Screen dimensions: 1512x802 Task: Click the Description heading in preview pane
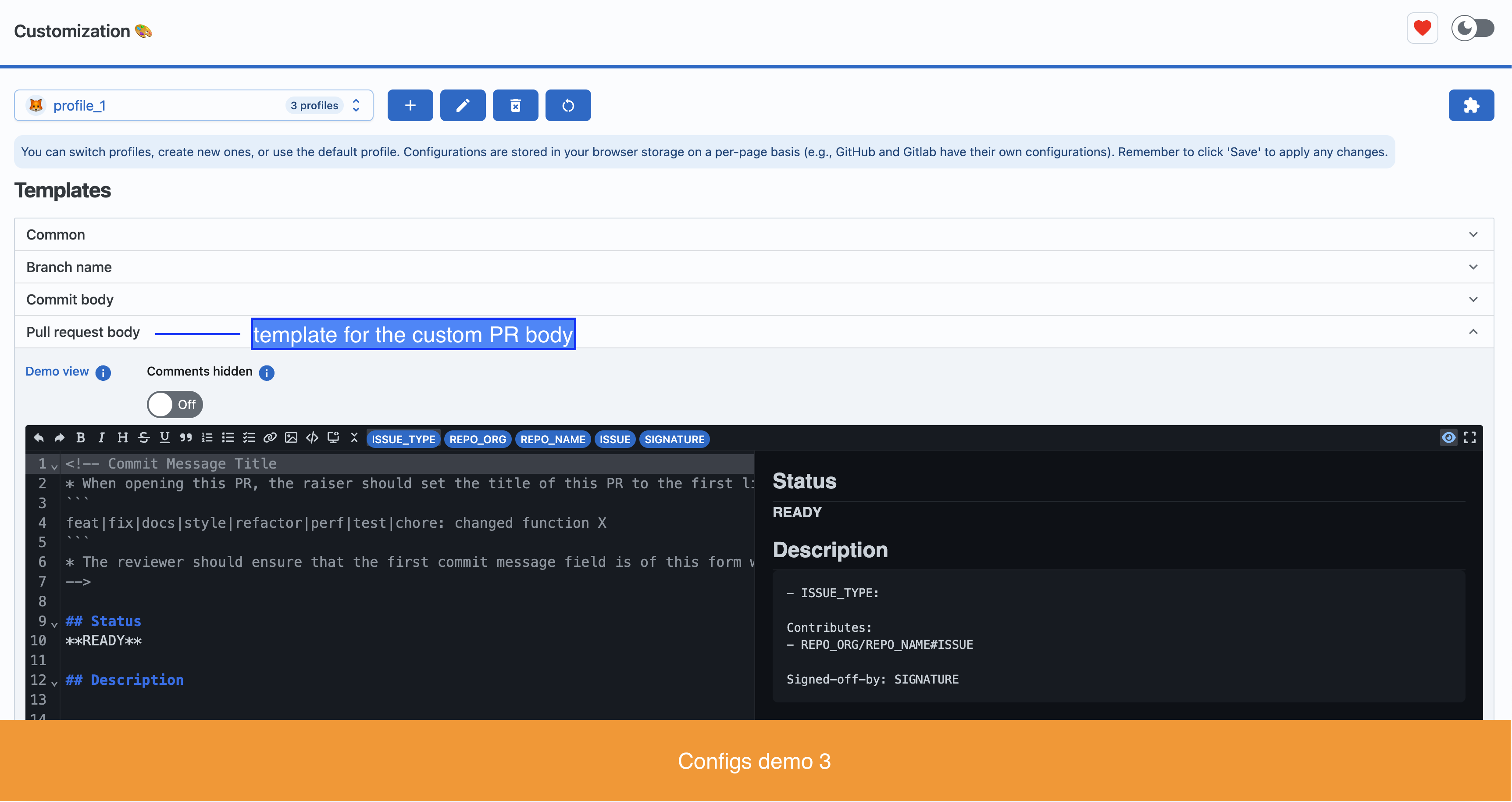tap(830, 550)
